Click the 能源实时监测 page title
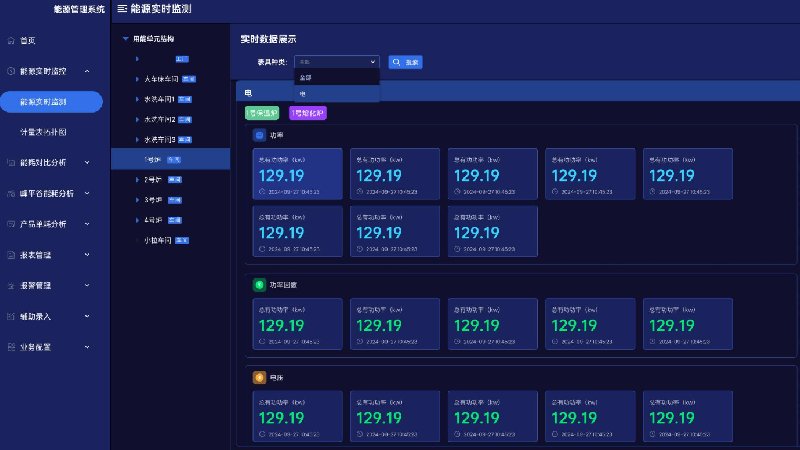 click(x=161, y=9)
